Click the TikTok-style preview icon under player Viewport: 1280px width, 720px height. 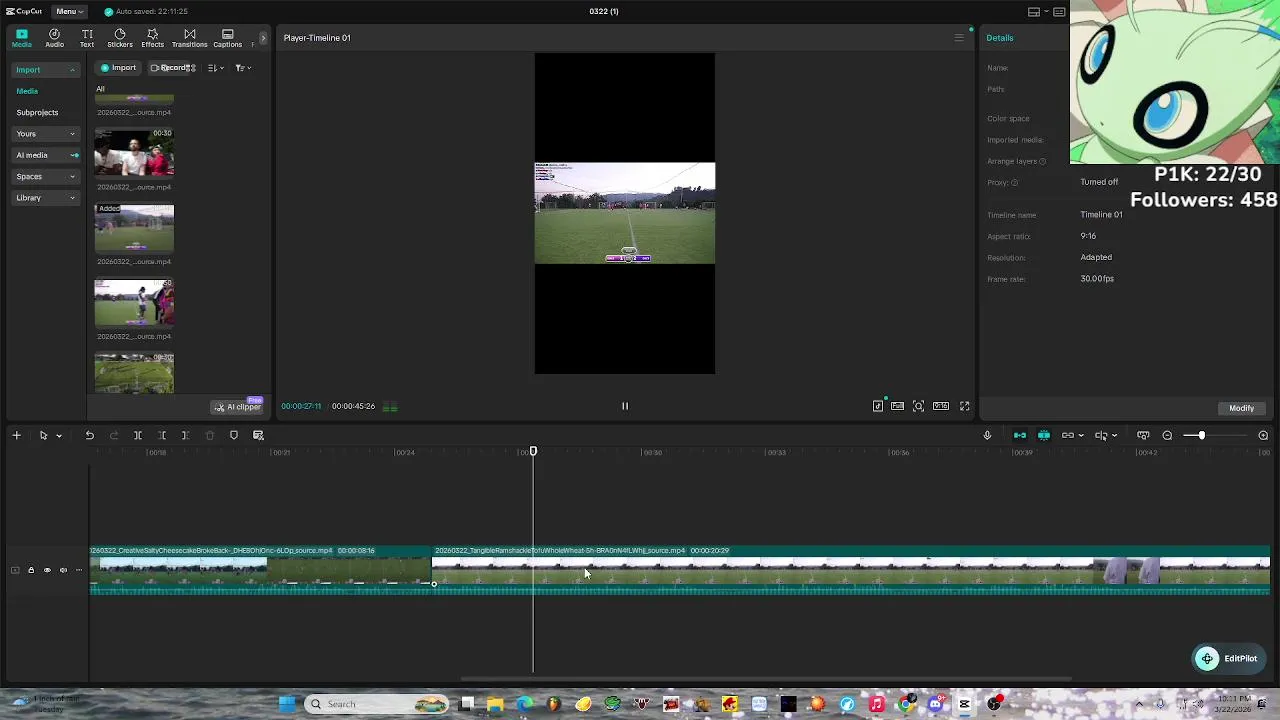click(x=878, y=406)
